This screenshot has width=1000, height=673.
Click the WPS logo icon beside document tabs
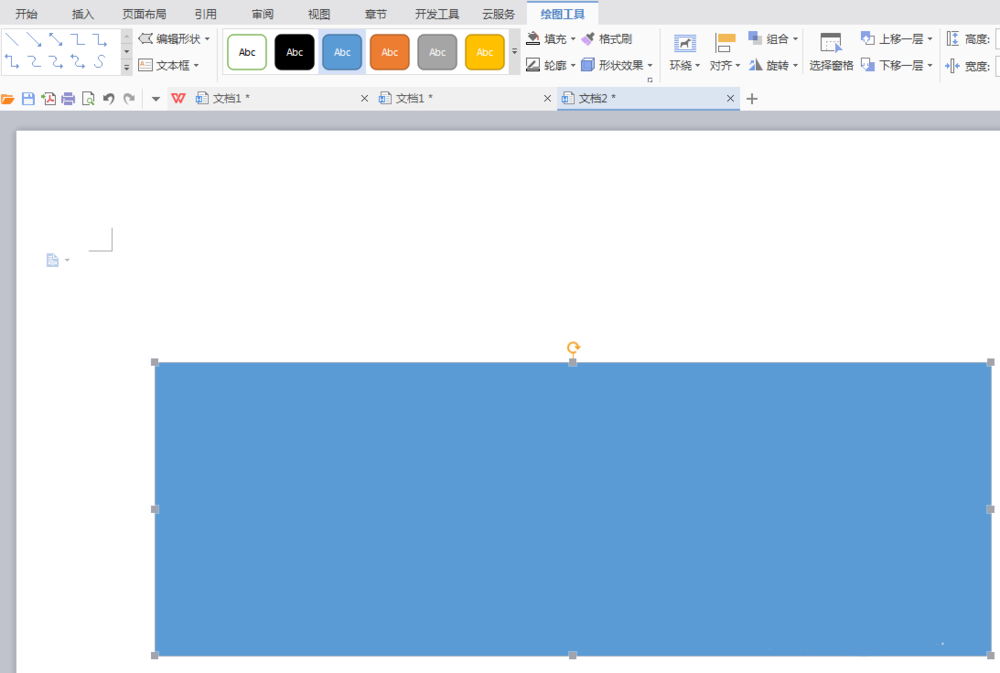pos(178,99)
